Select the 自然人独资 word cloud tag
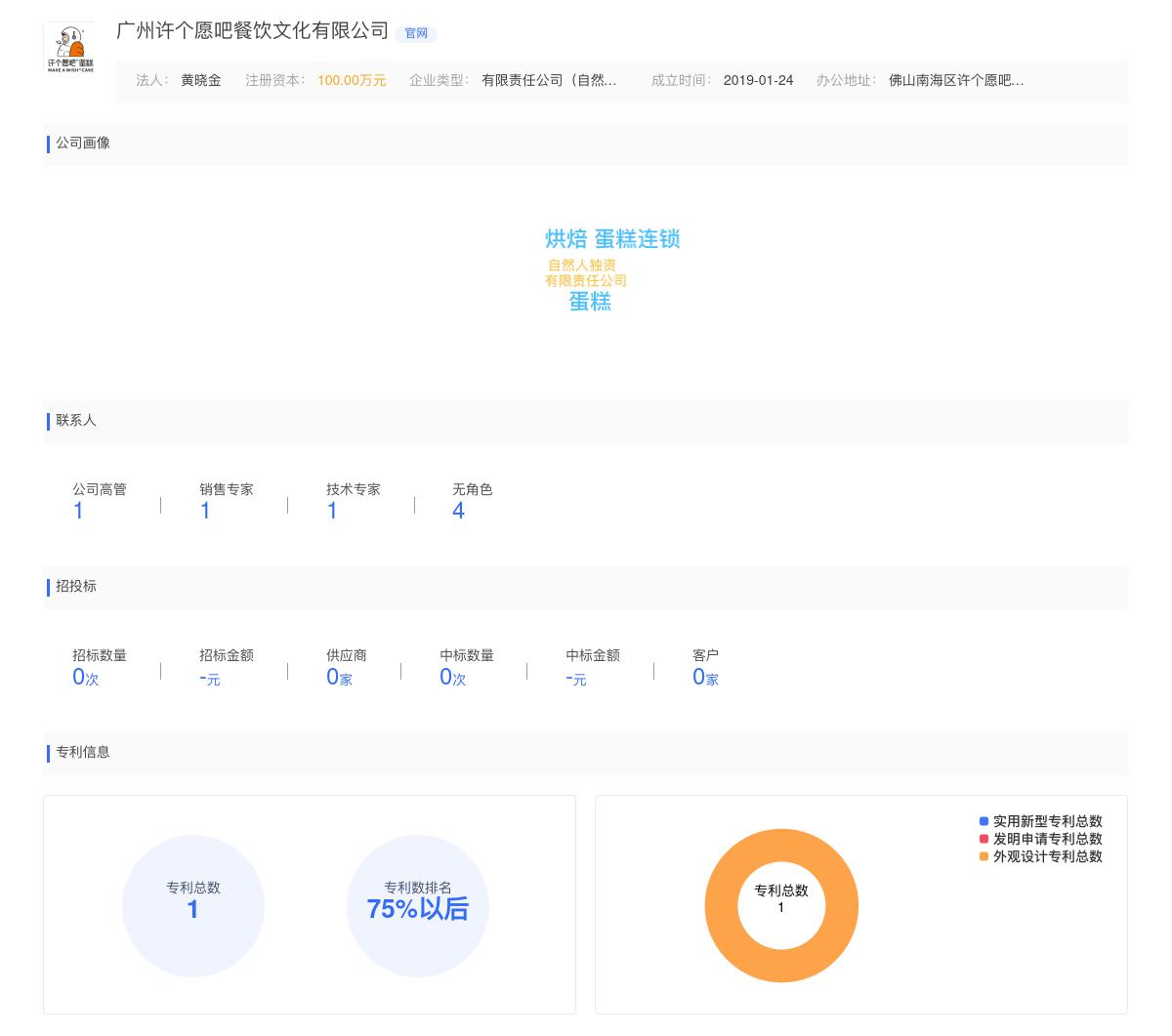 (x=582, y=265)
